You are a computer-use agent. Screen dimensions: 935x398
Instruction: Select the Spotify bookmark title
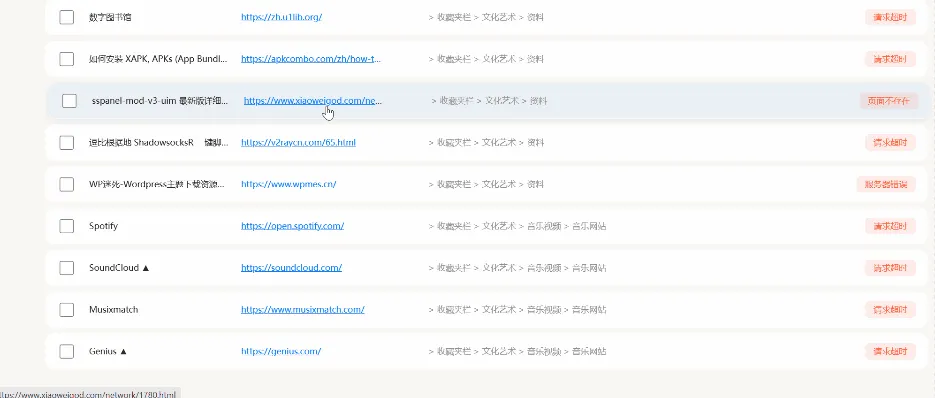point(103,226)
